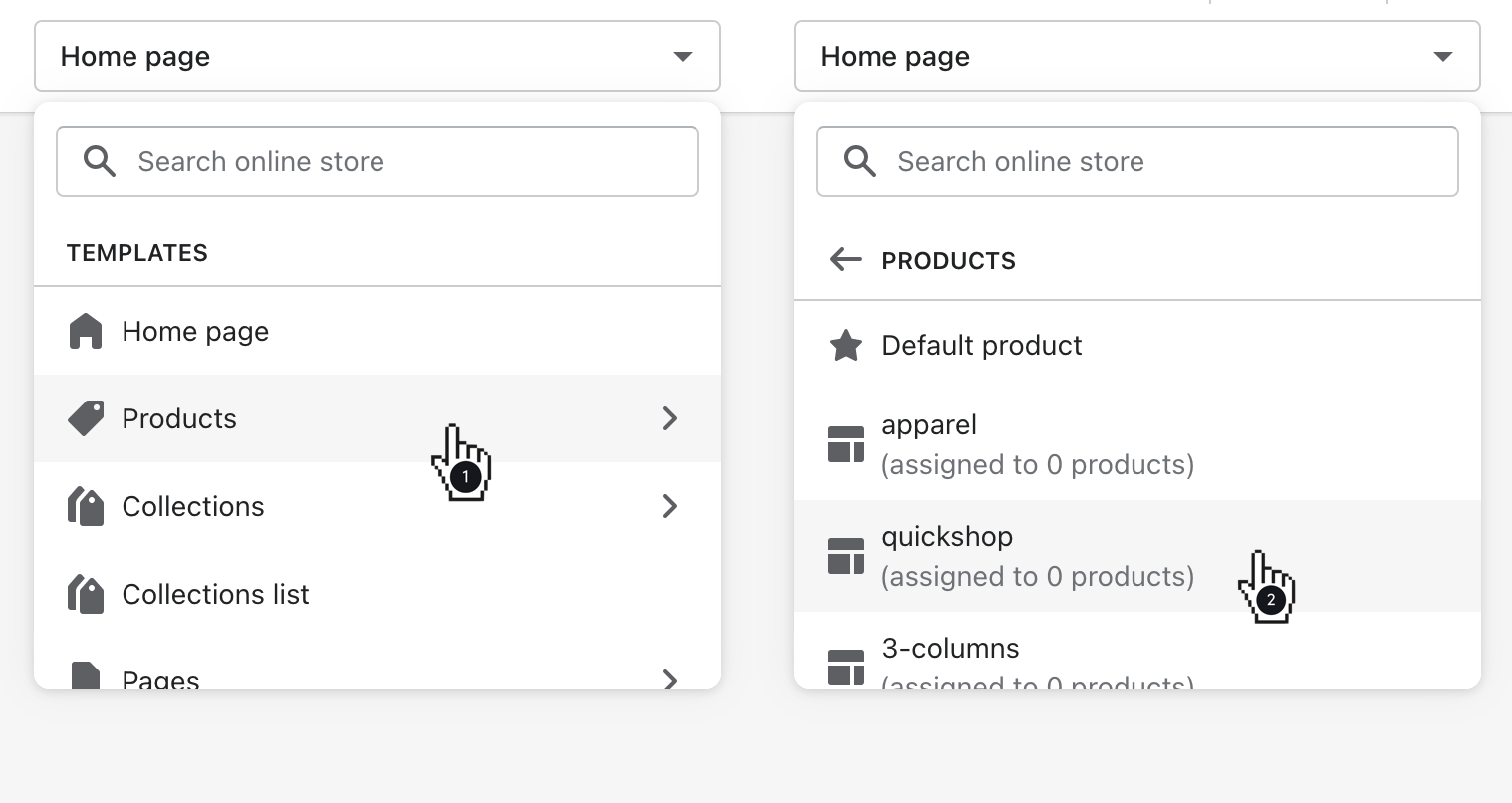Viewport: 1512px width, 803px height.
Task: Click the Collections tags icon
Action: [86, 506]
